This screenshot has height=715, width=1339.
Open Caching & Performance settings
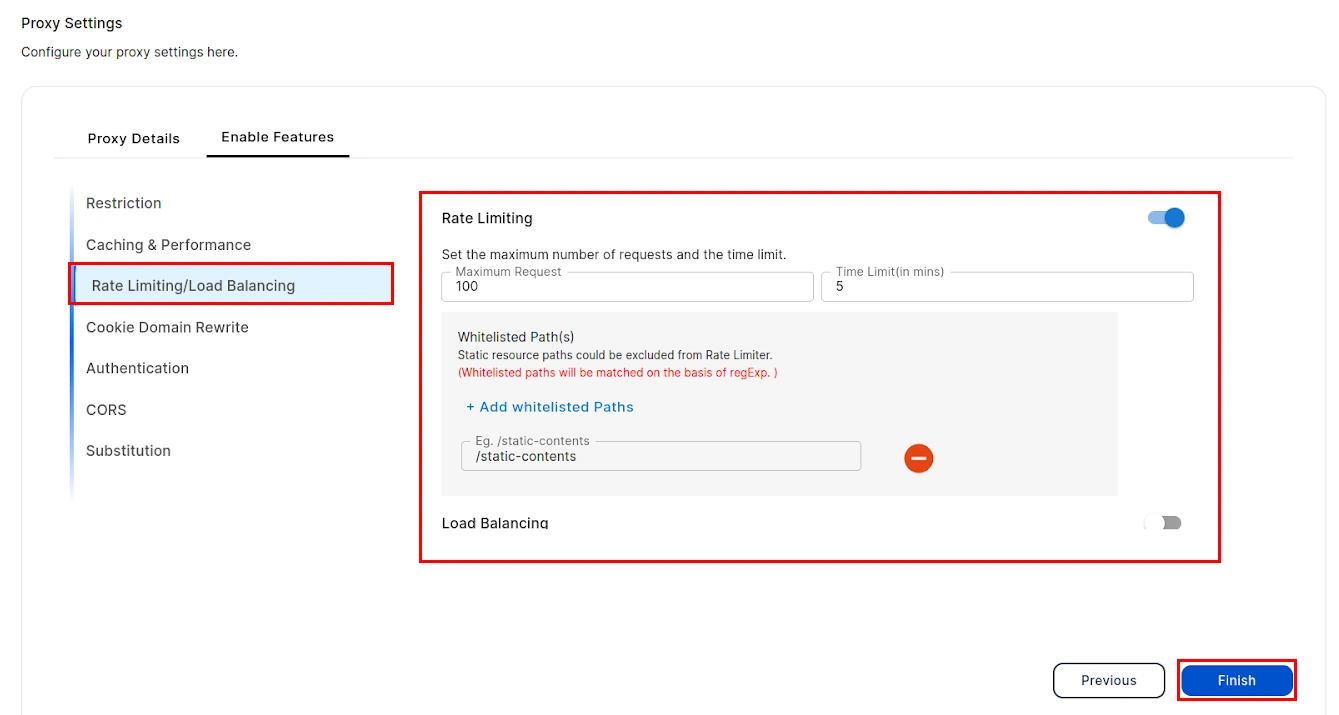[170, 244]
